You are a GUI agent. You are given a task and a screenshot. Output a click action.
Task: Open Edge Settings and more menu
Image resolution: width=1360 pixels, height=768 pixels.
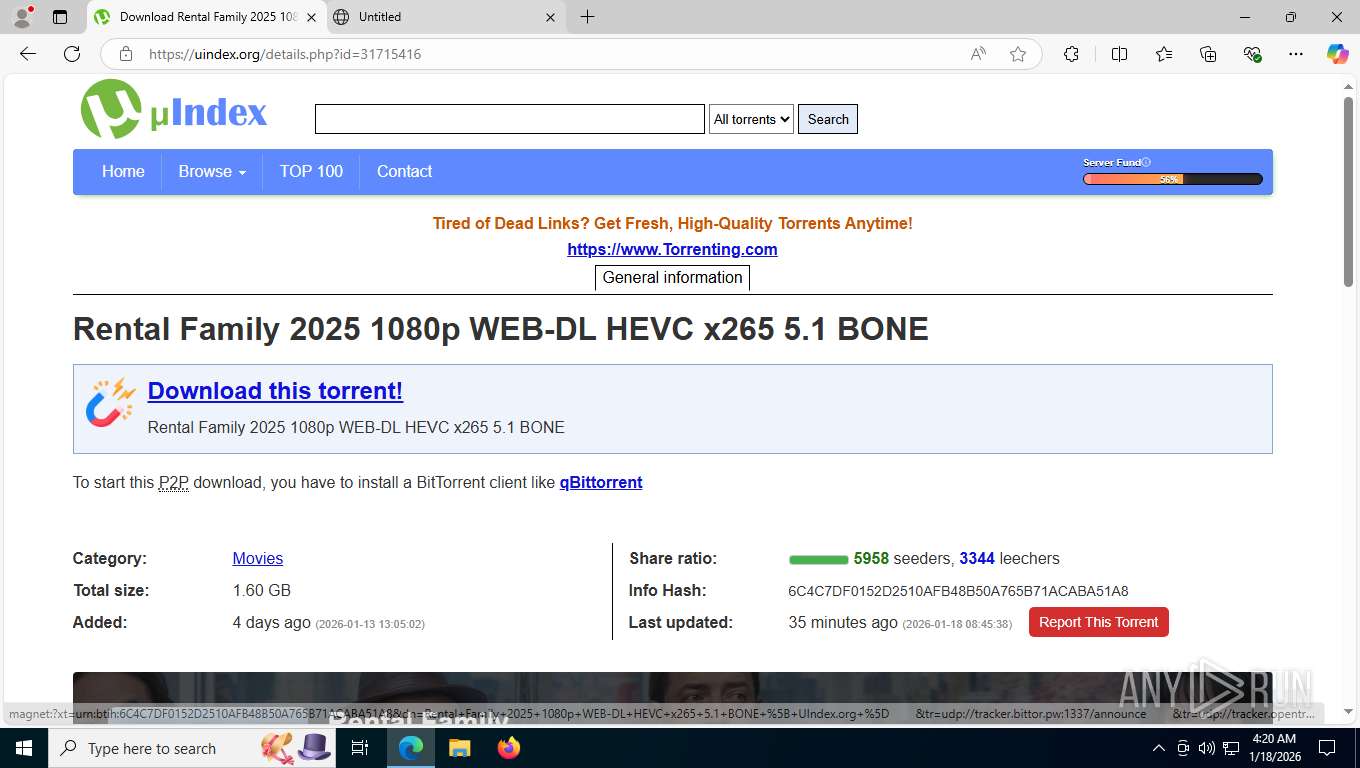(x=1296, y=54)
